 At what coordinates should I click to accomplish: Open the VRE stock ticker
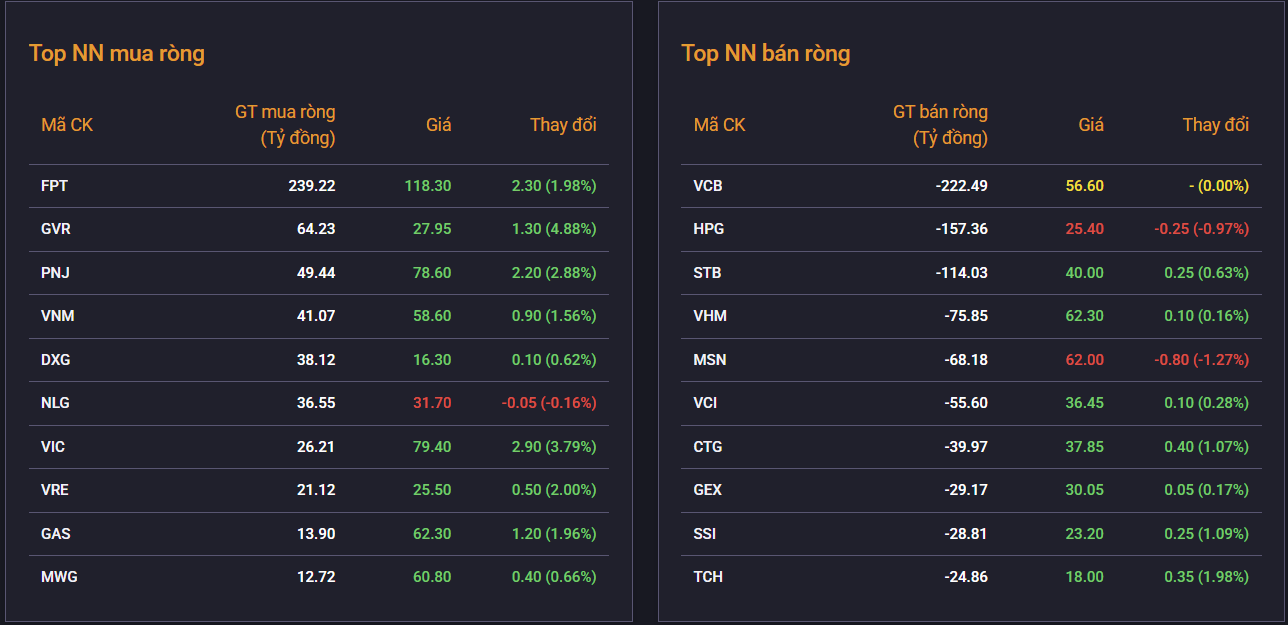point(55,490)
